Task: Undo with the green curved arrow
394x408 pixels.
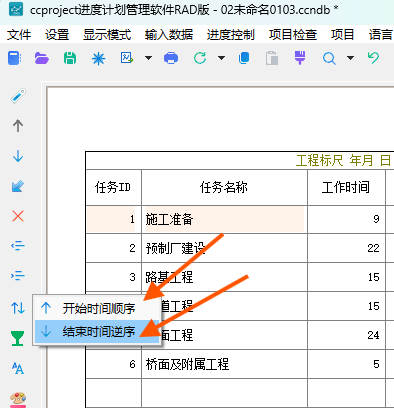Action: (x=373, y=58)
